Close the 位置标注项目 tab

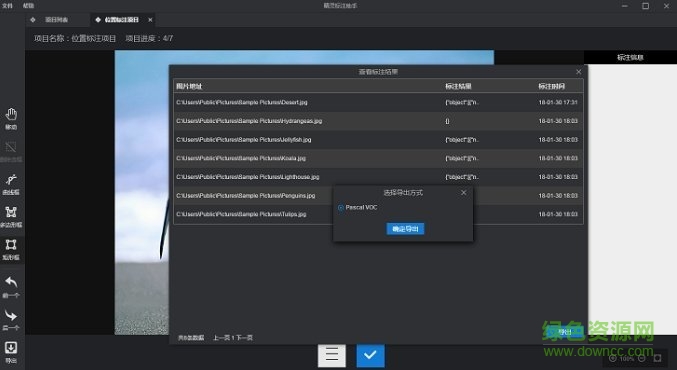pyautogui.click(x=150, y=20)
